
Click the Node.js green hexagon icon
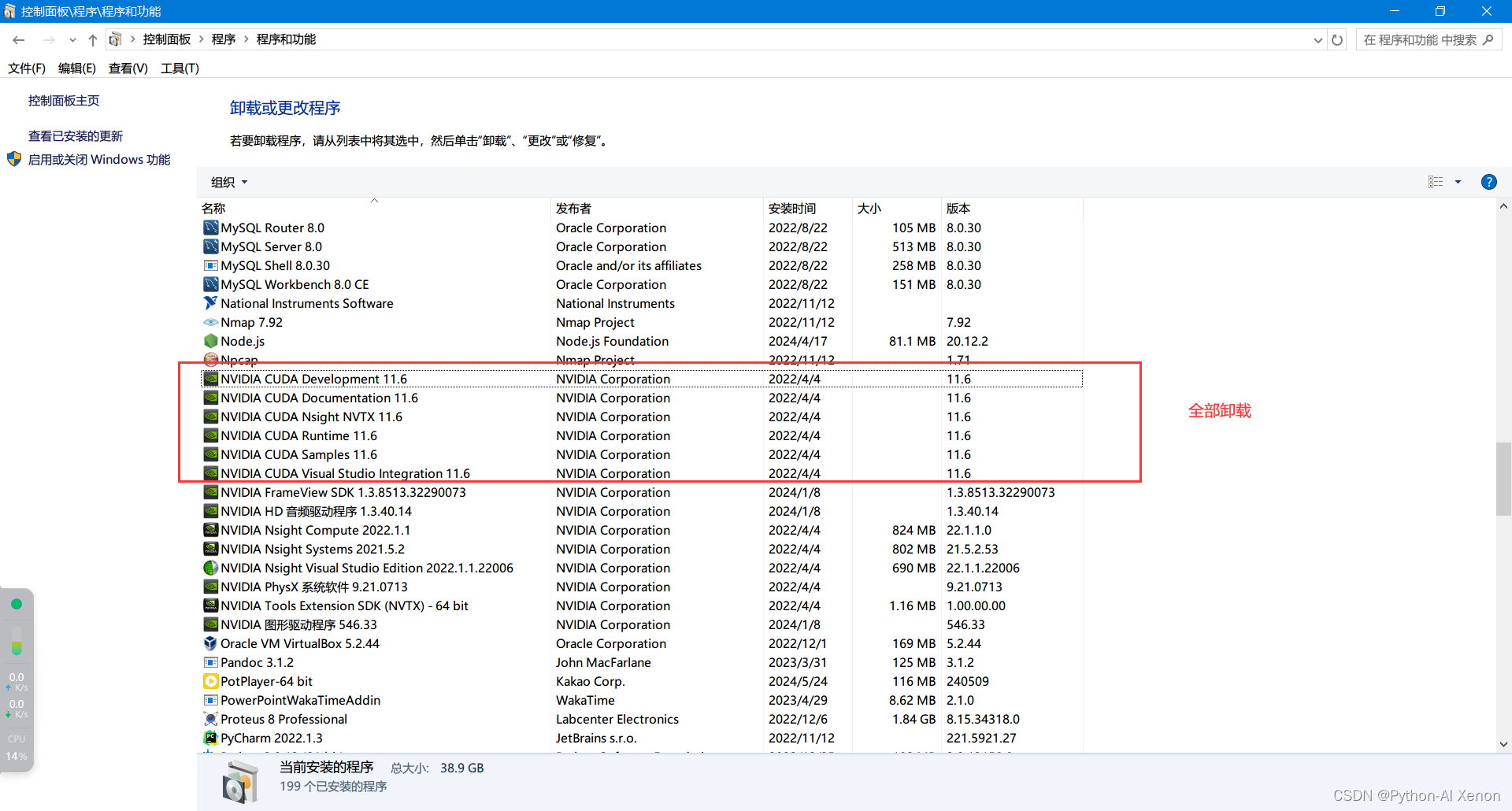(x=210, y=341)
